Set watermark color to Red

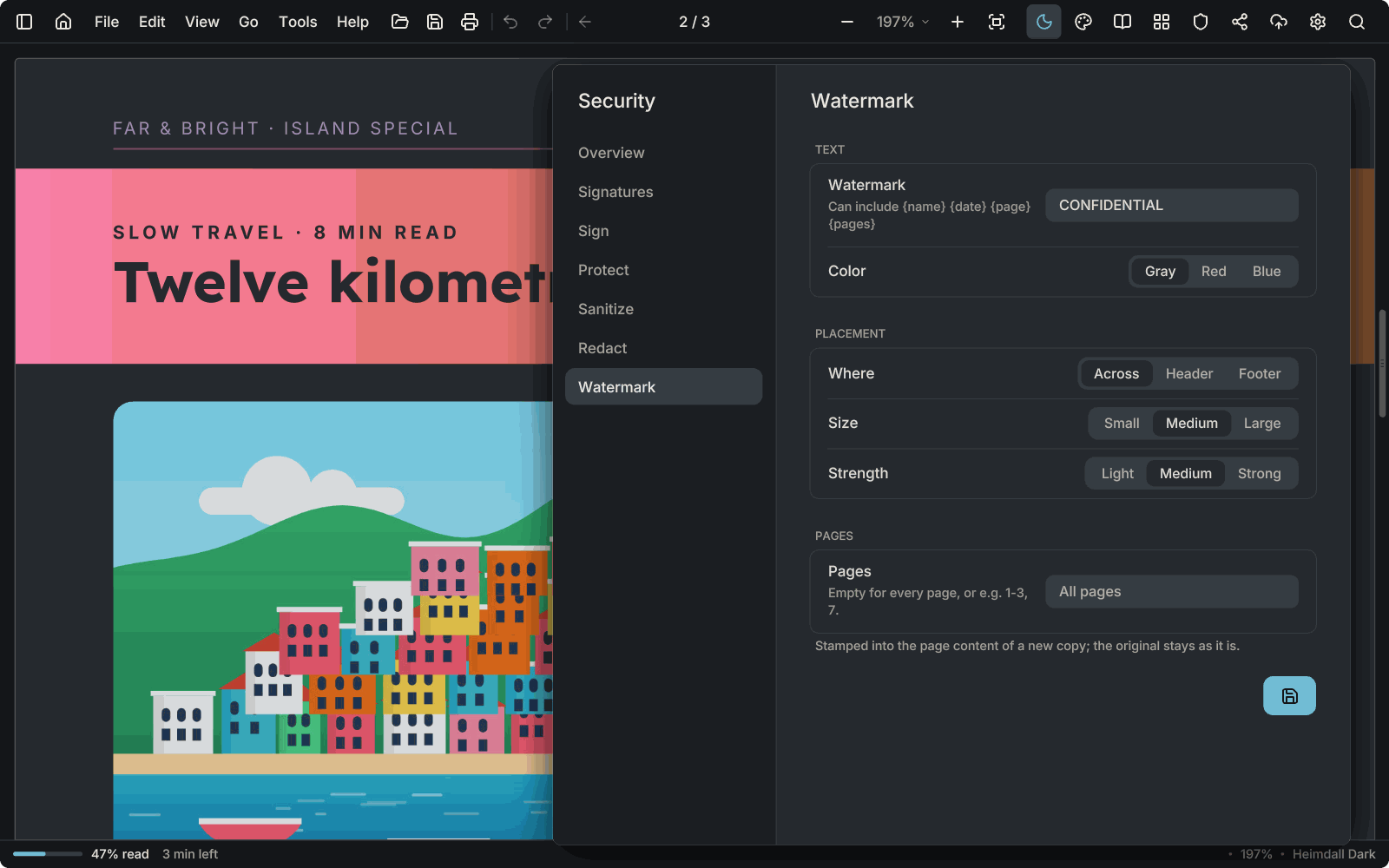point(1214,272)
